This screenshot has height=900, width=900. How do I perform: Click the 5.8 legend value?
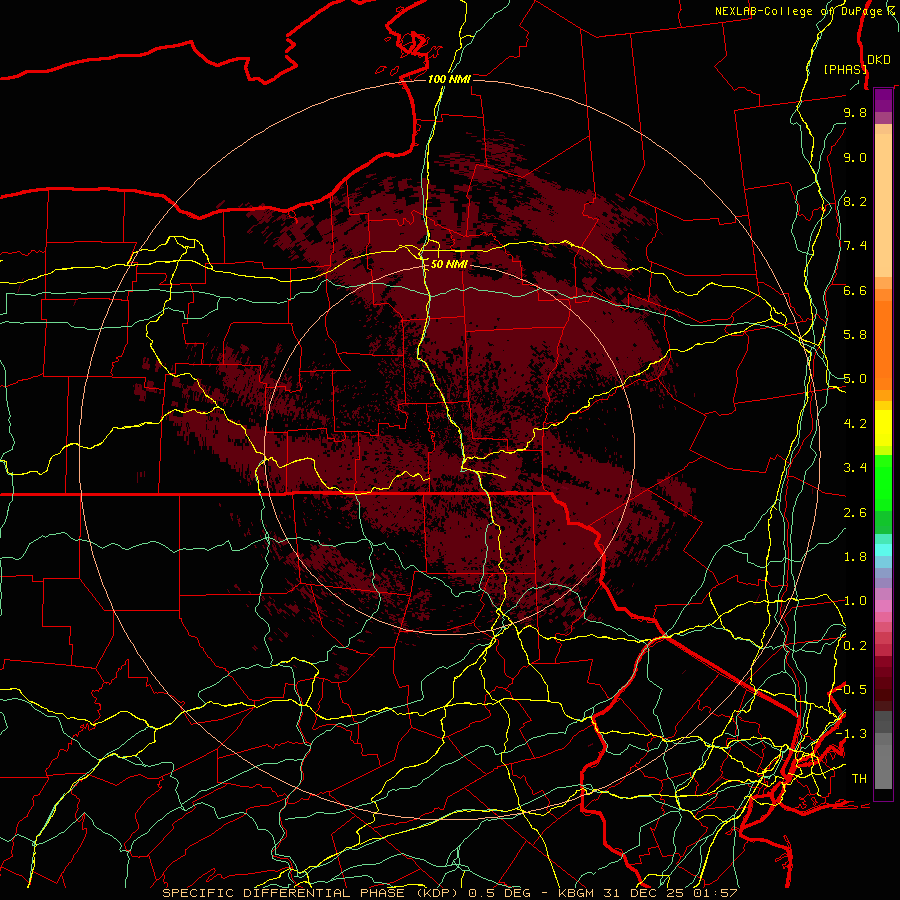click(855, 335)
